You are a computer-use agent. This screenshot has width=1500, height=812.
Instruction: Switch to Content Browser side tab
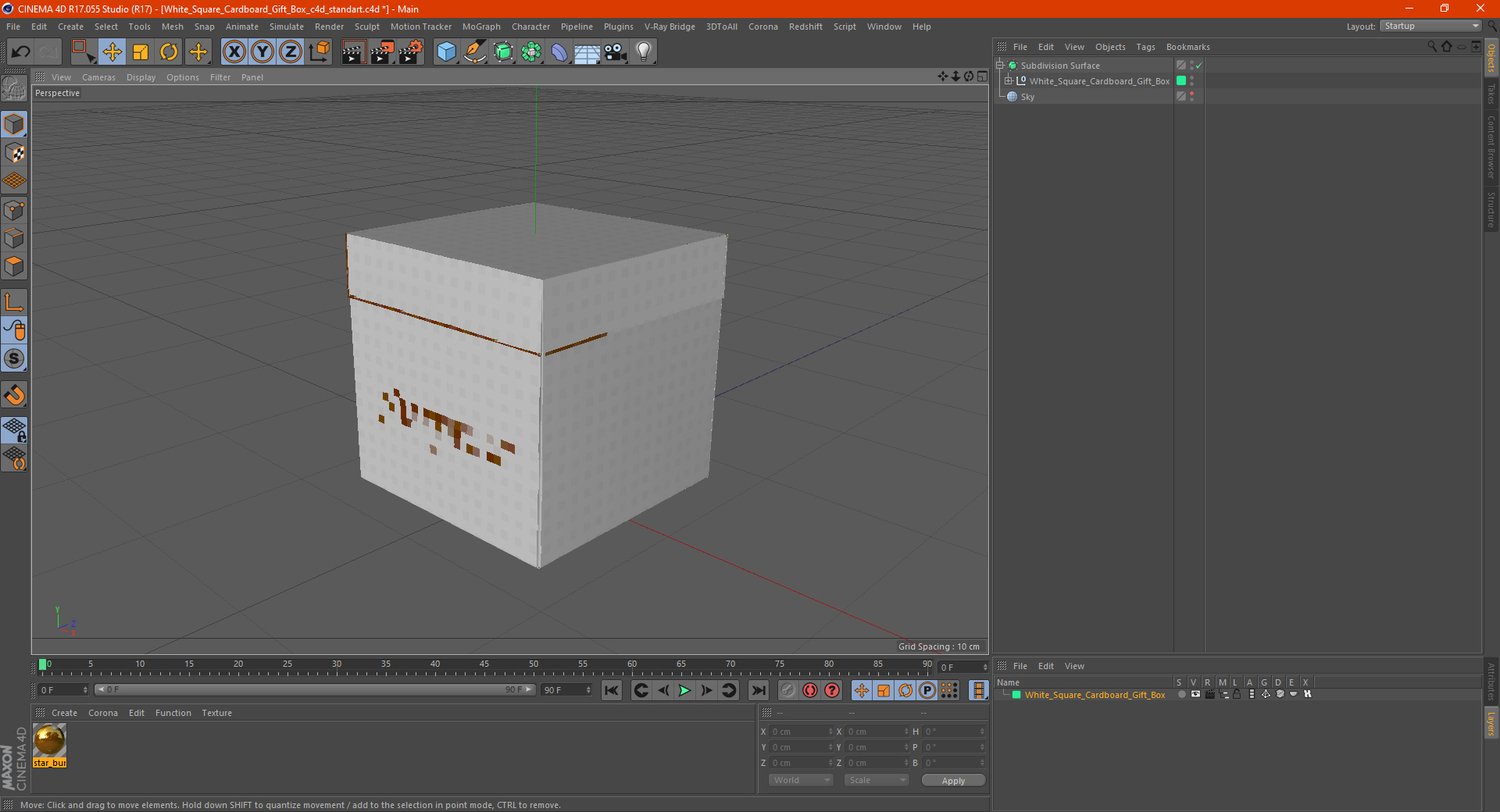pos(1491,147)
